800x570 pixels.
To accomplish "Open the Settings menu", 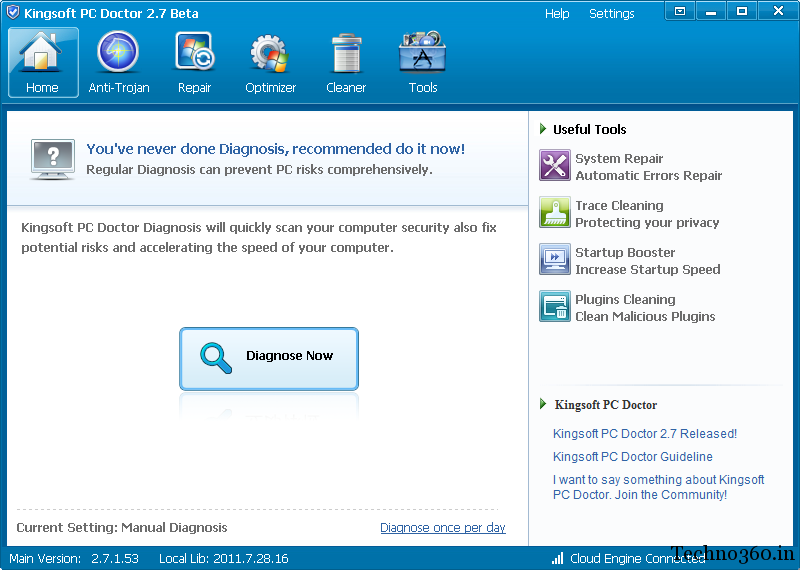I will (x=611, y=14).
